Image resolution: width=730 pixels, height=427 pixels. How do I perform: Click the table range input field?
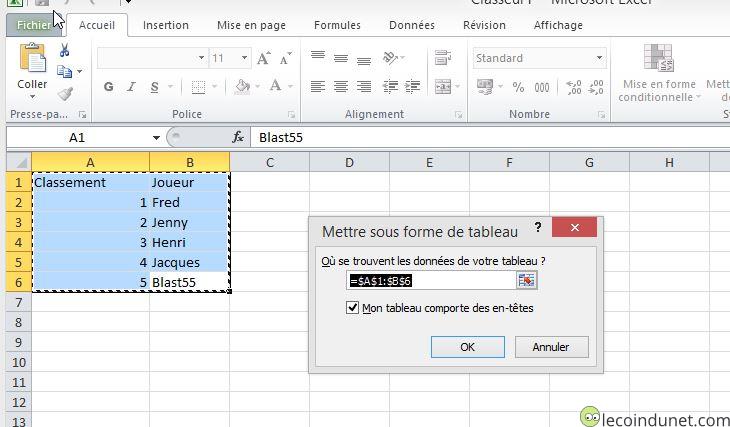tap(430, 281)
